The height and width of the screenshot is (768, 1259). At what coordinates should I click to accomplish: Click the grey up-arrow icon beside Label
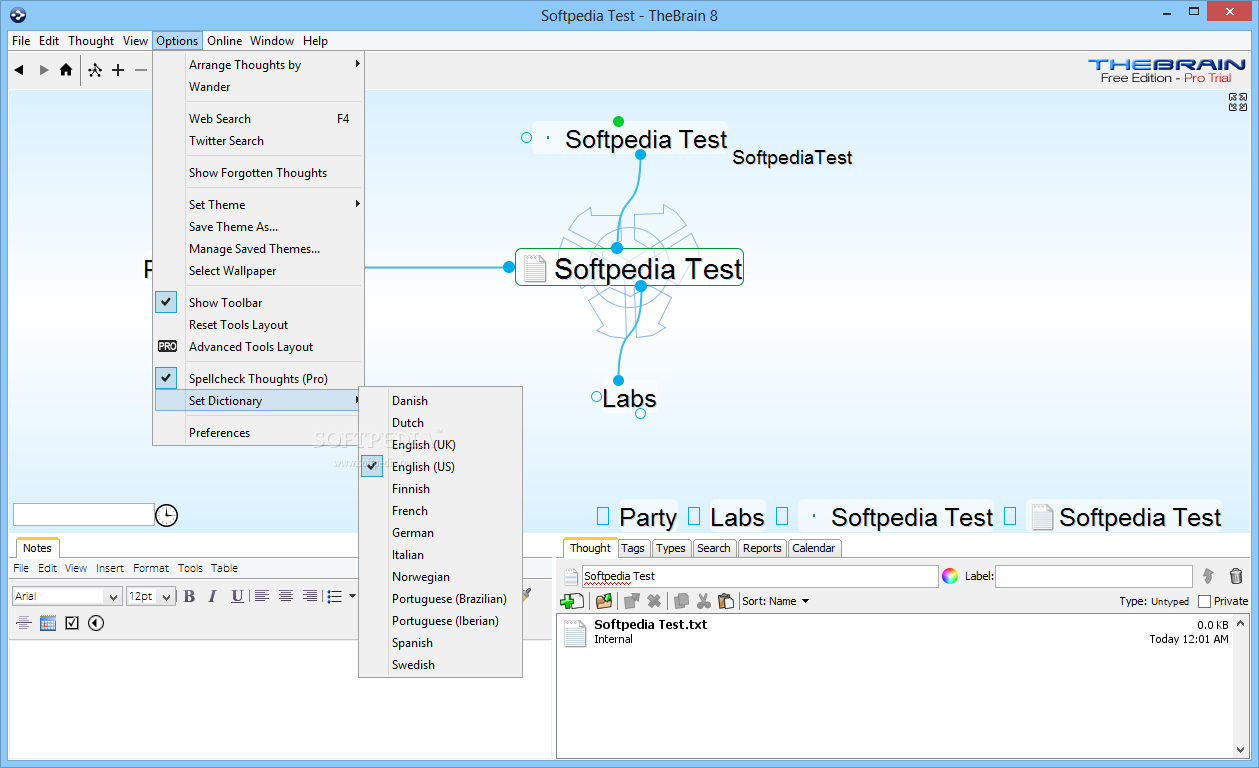pyautogui.click(x=1208, y=576)
